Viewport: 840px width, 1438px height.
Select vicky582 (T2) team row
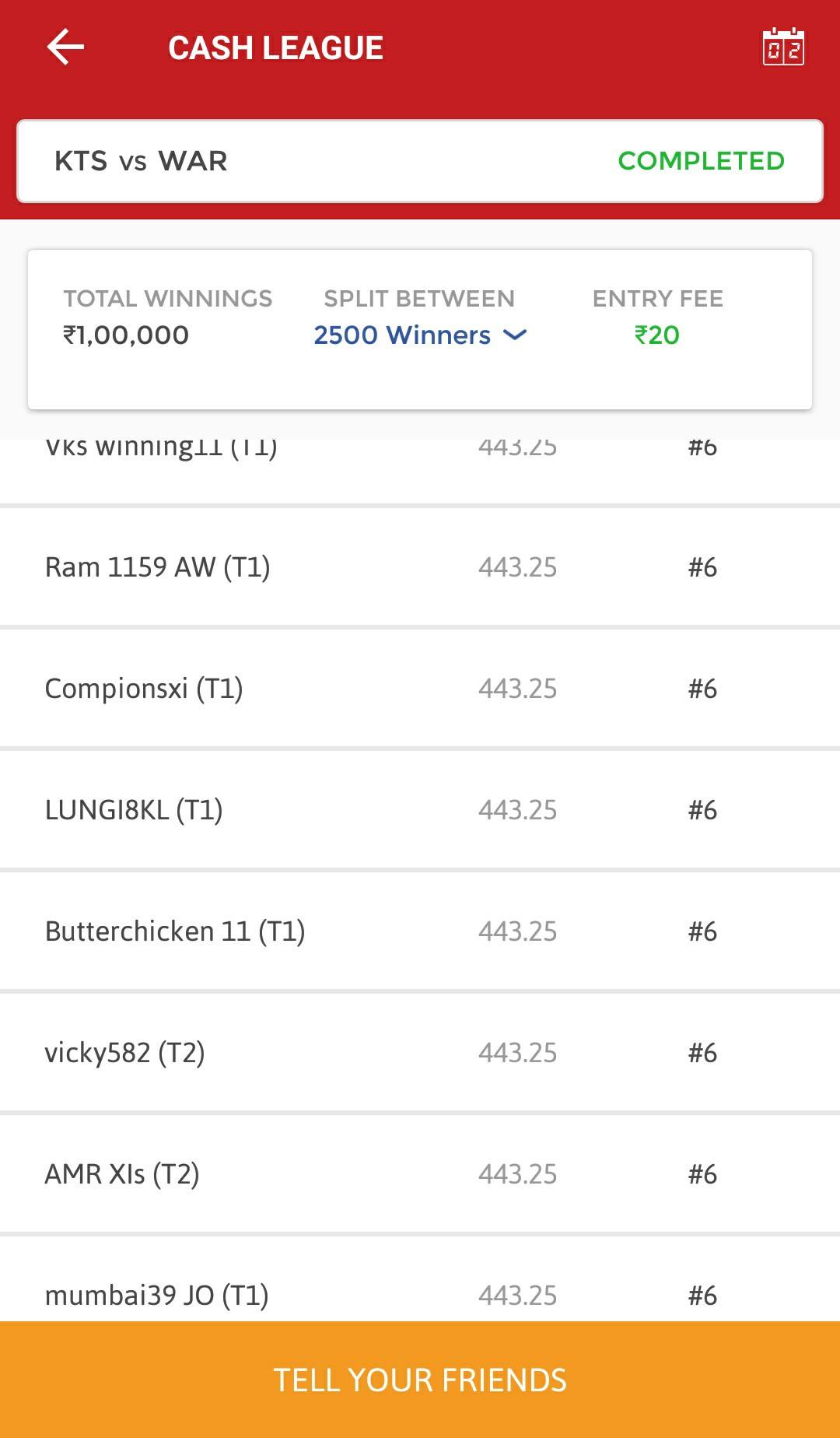click(420, 1053)
